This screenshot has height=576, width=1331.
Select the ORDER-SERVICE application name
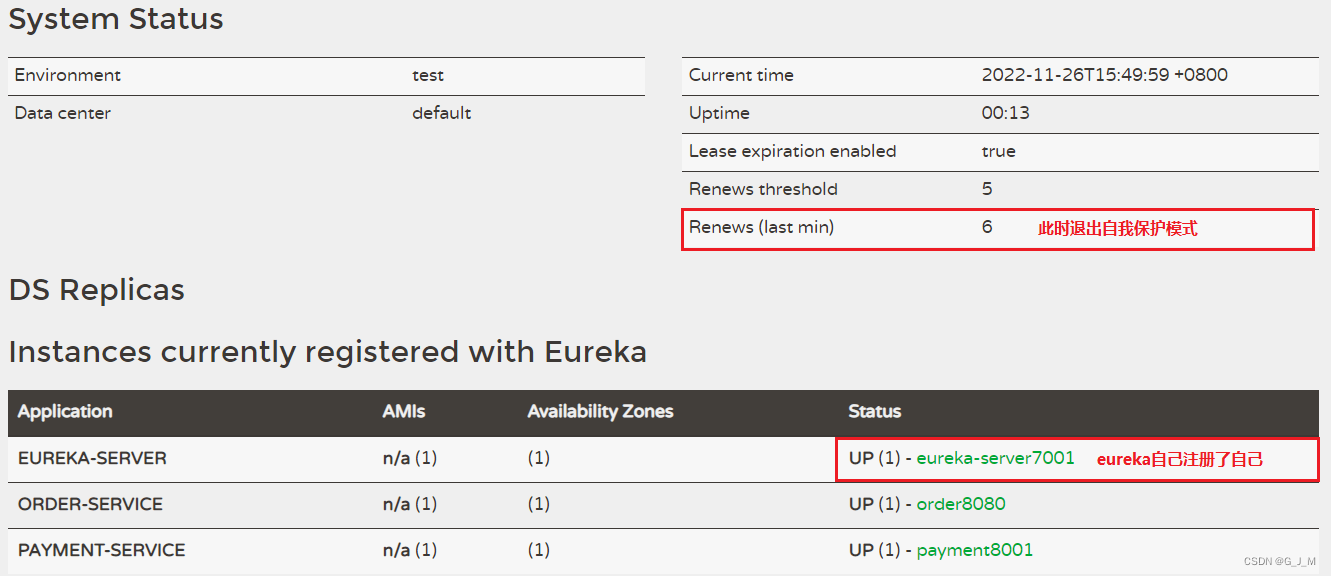(x=90, y=504)
